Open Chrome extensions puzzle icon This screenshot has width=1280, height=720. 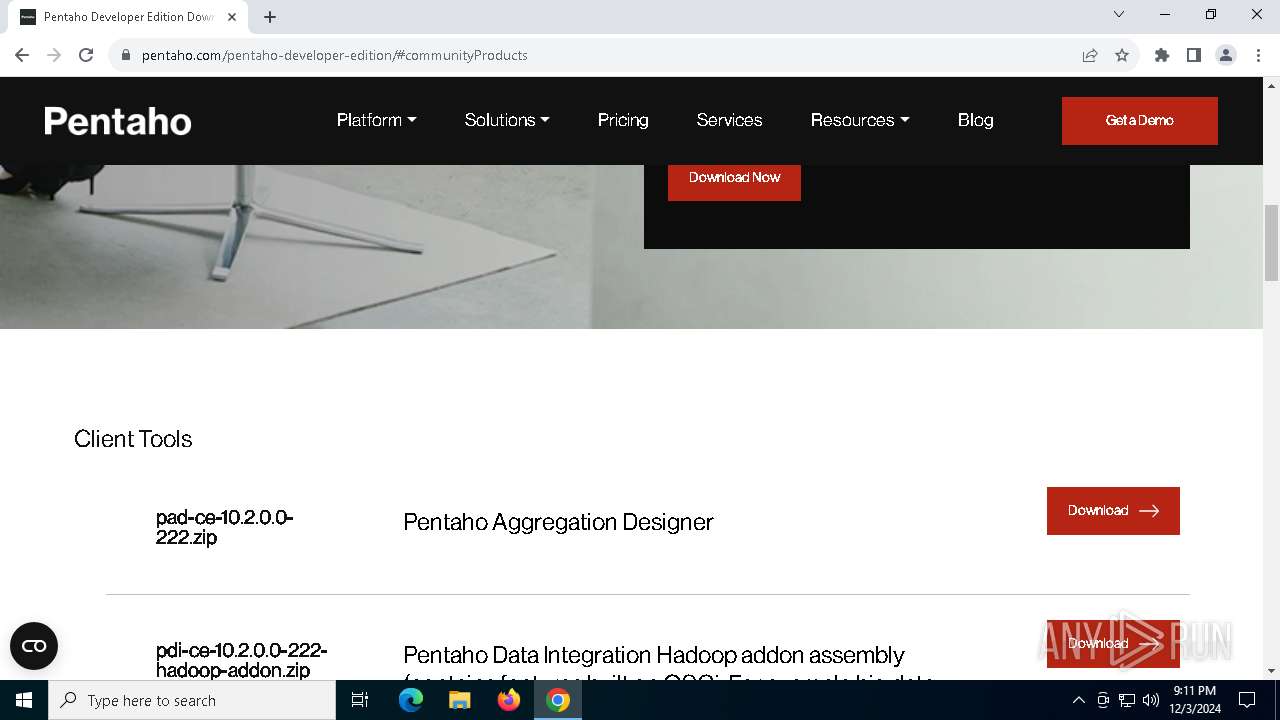click(1162, 55)
